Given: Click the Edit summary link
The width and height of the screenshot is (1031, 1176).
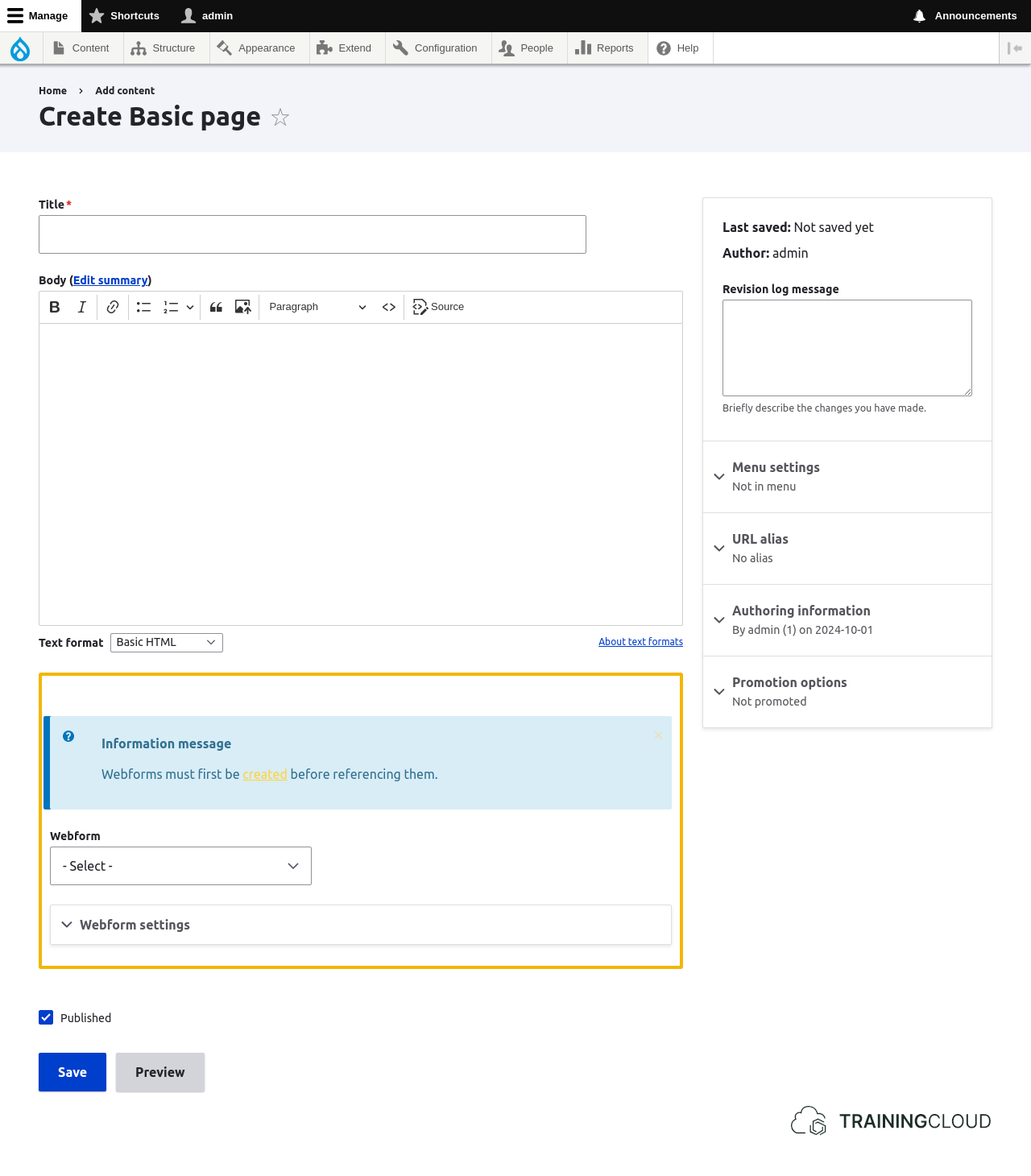Looking at the screenshot, I should [x=110, y=280].
